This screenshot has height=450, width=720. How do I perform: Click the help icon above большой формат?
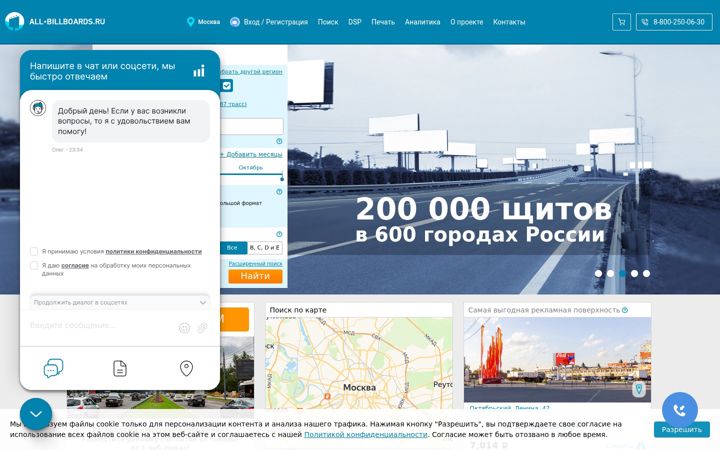pos(279,191)
